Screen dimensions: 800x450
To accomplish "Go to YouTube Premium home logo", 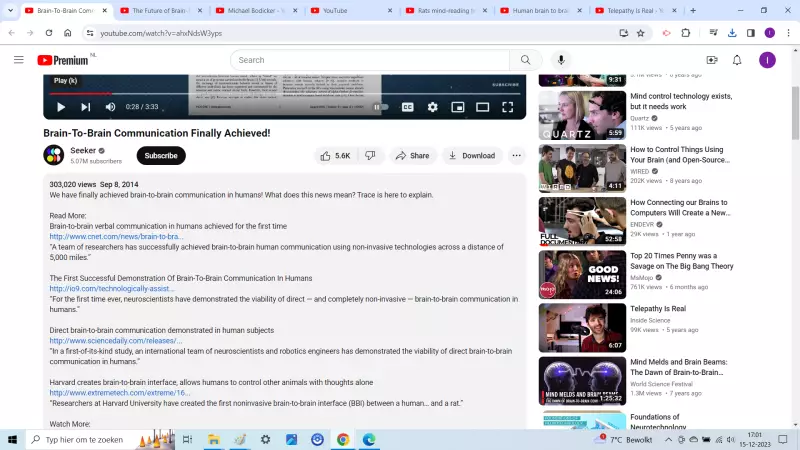I will click(63, 60).
